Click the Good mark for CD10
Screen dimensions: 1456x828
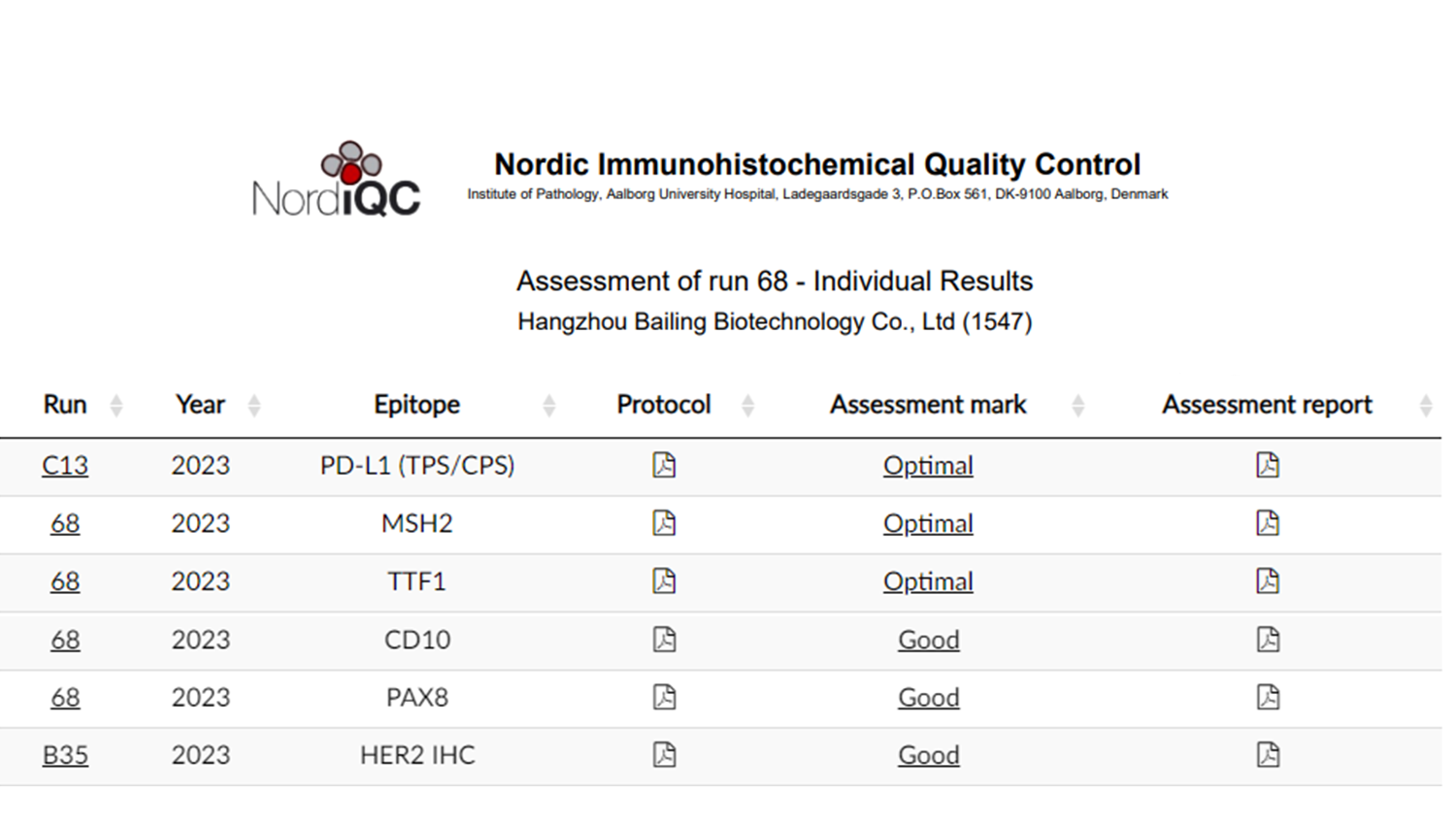(928, 640)
